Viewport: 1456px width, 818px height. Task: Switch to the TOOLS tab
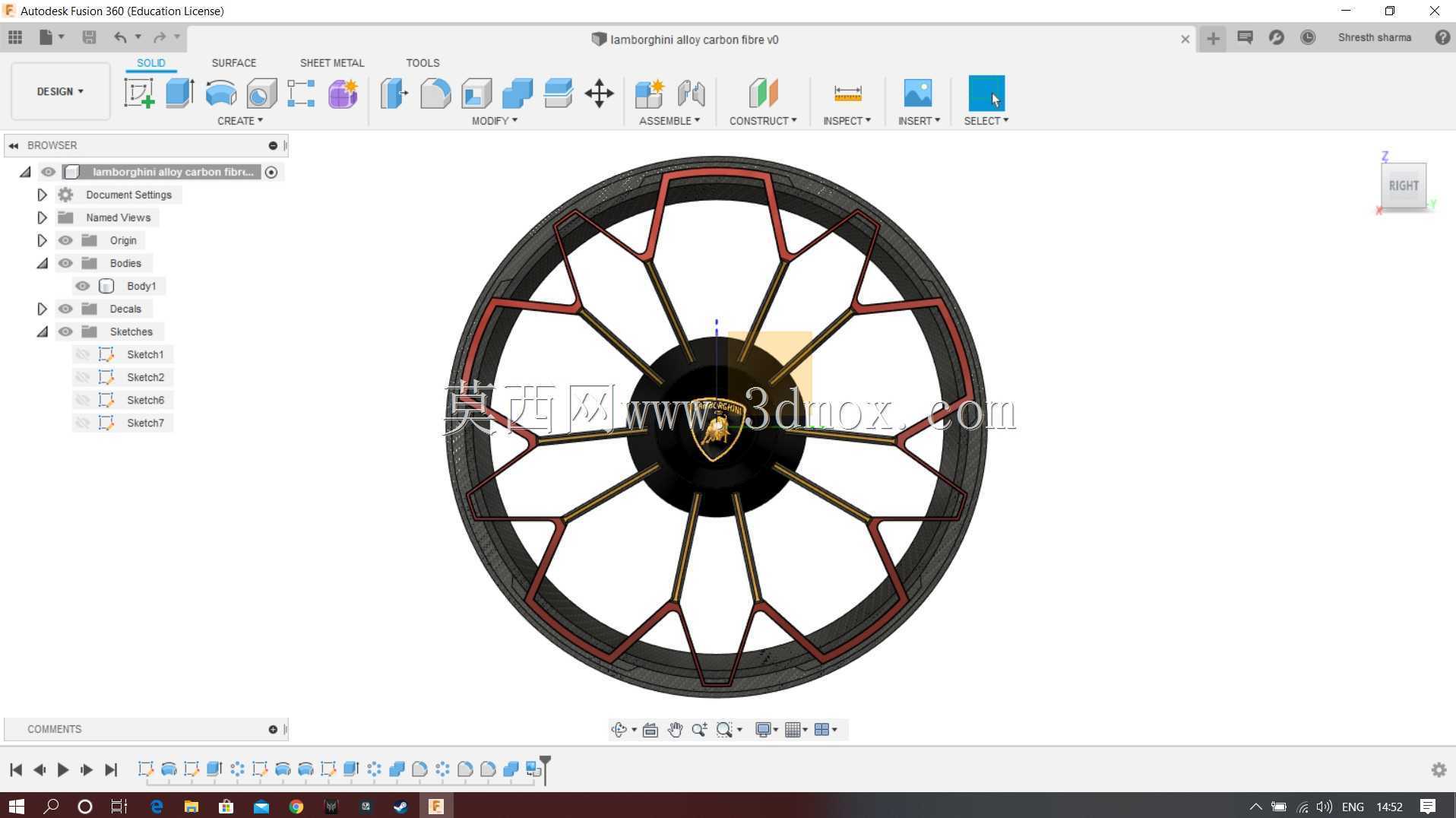coord(423,63)
